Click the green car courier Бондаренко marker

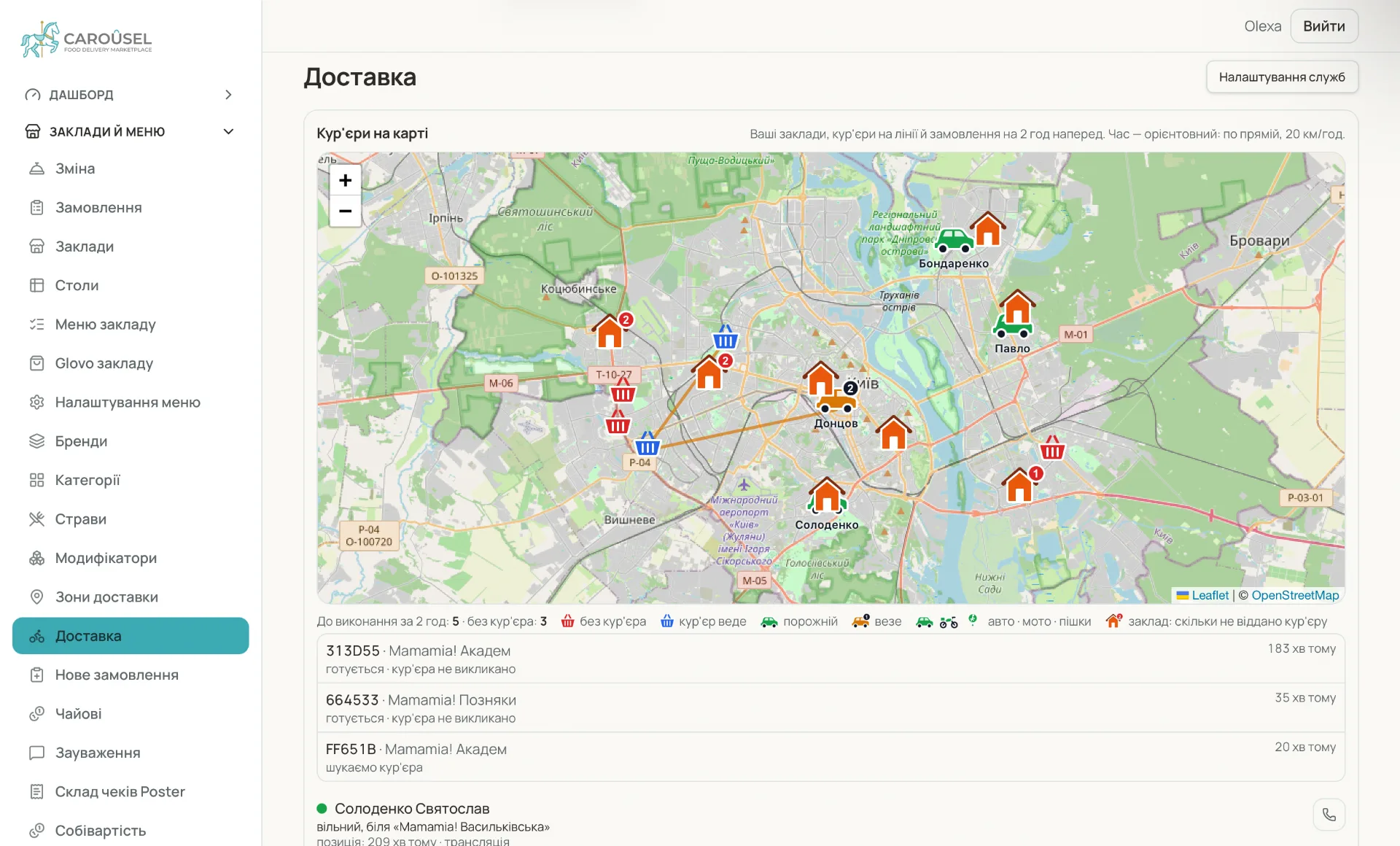pos(953,240)
